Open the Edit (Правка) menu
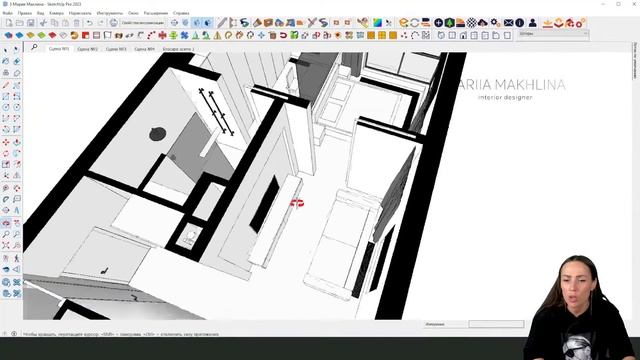The width and height of the screenshot is (640, 360). [24, 13]
